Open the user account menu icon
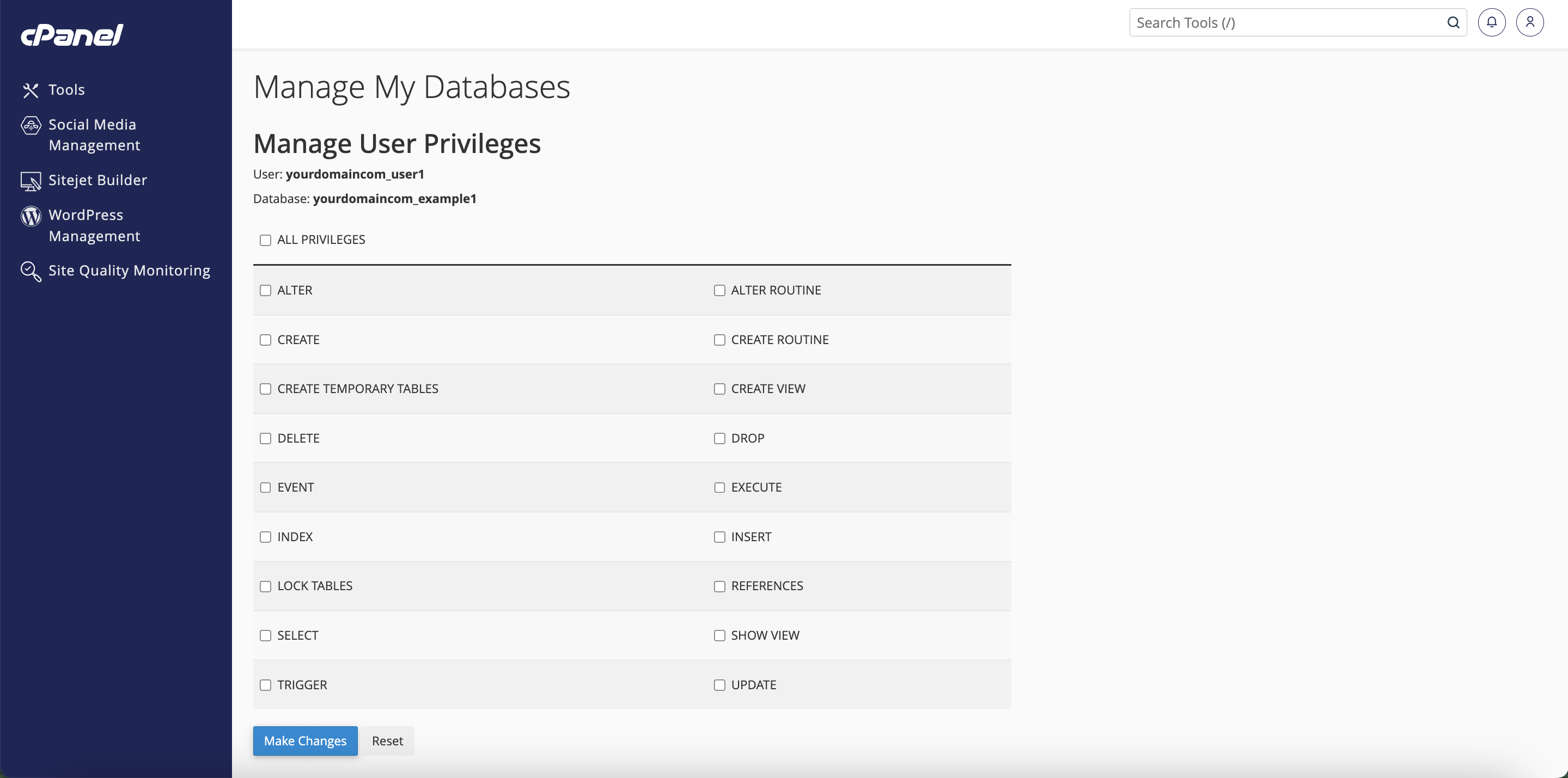 [1530, 22]
